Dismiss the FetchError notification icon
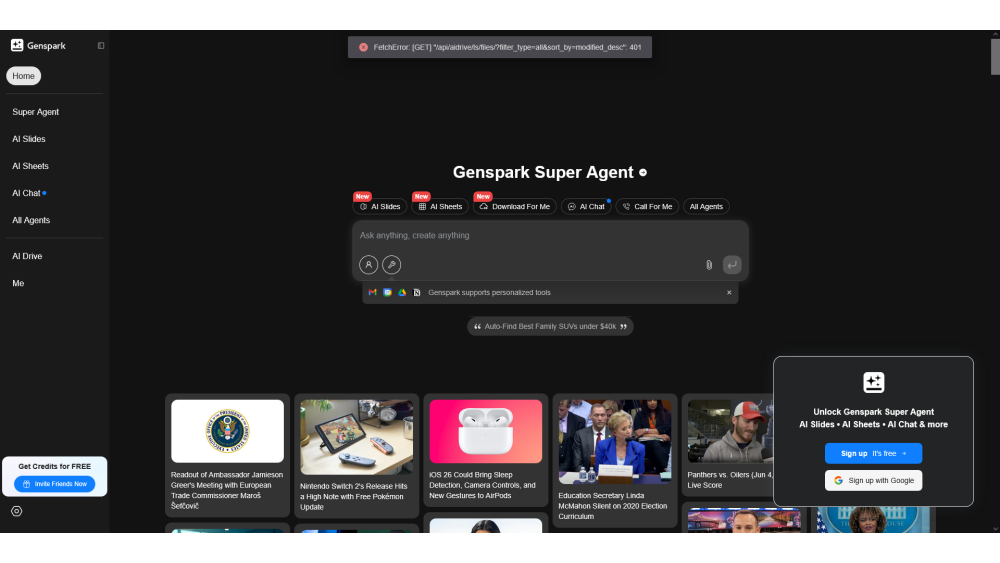1000x563 pixels. (364, 47)
